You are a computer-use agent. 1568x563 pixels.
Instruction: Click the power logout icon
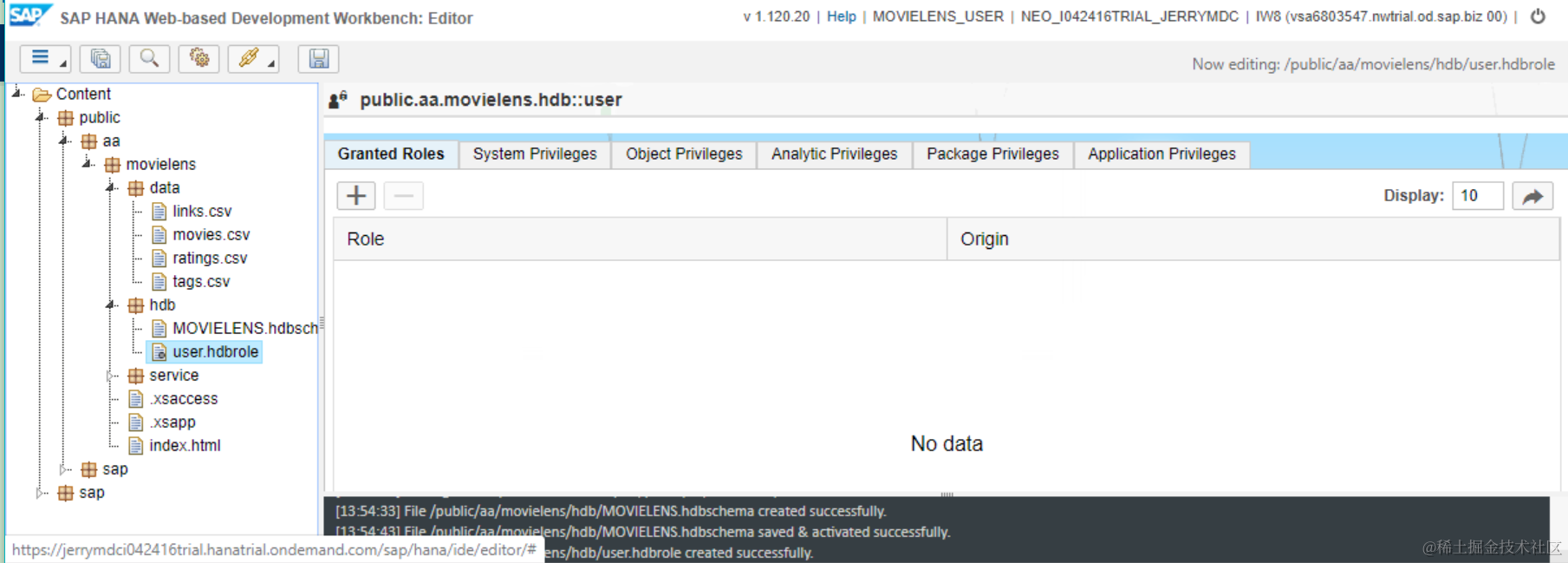(x=1538, y=16)
